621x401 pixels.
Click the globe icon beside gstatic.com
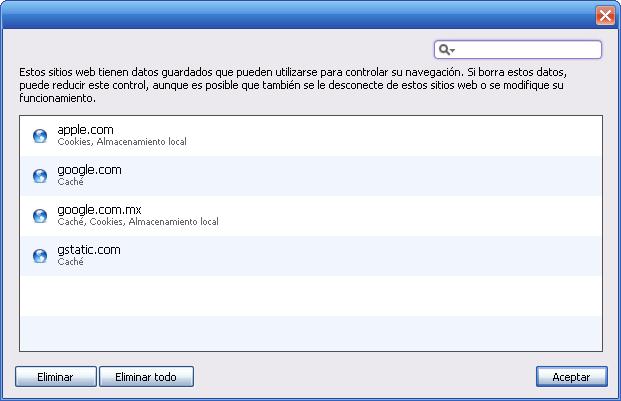click(40, 256)
